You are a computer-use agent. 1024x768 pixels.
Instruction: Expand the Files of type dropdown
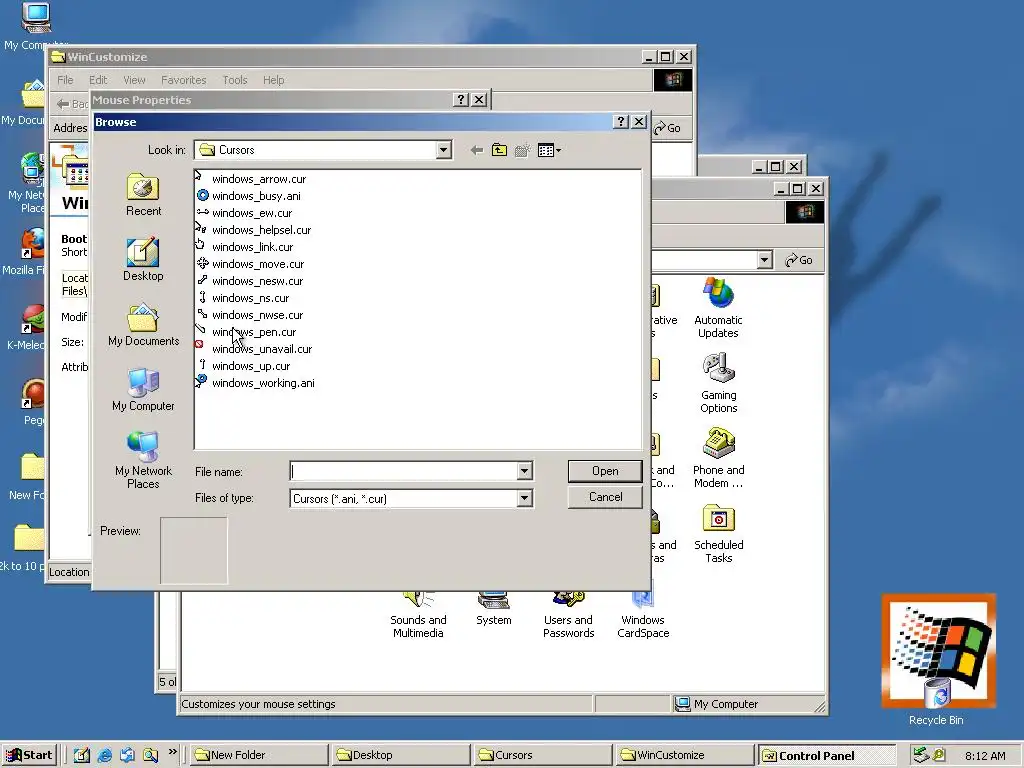pyautogui.click(x=524, y=498)
